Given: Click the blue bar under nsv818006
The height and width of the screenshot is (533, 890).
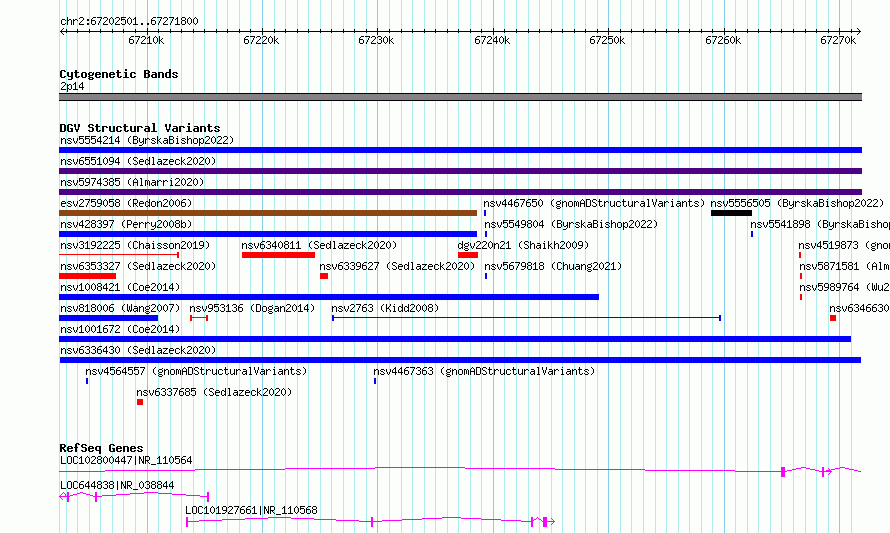Looking at the screenshot, I should click(108, 318).
